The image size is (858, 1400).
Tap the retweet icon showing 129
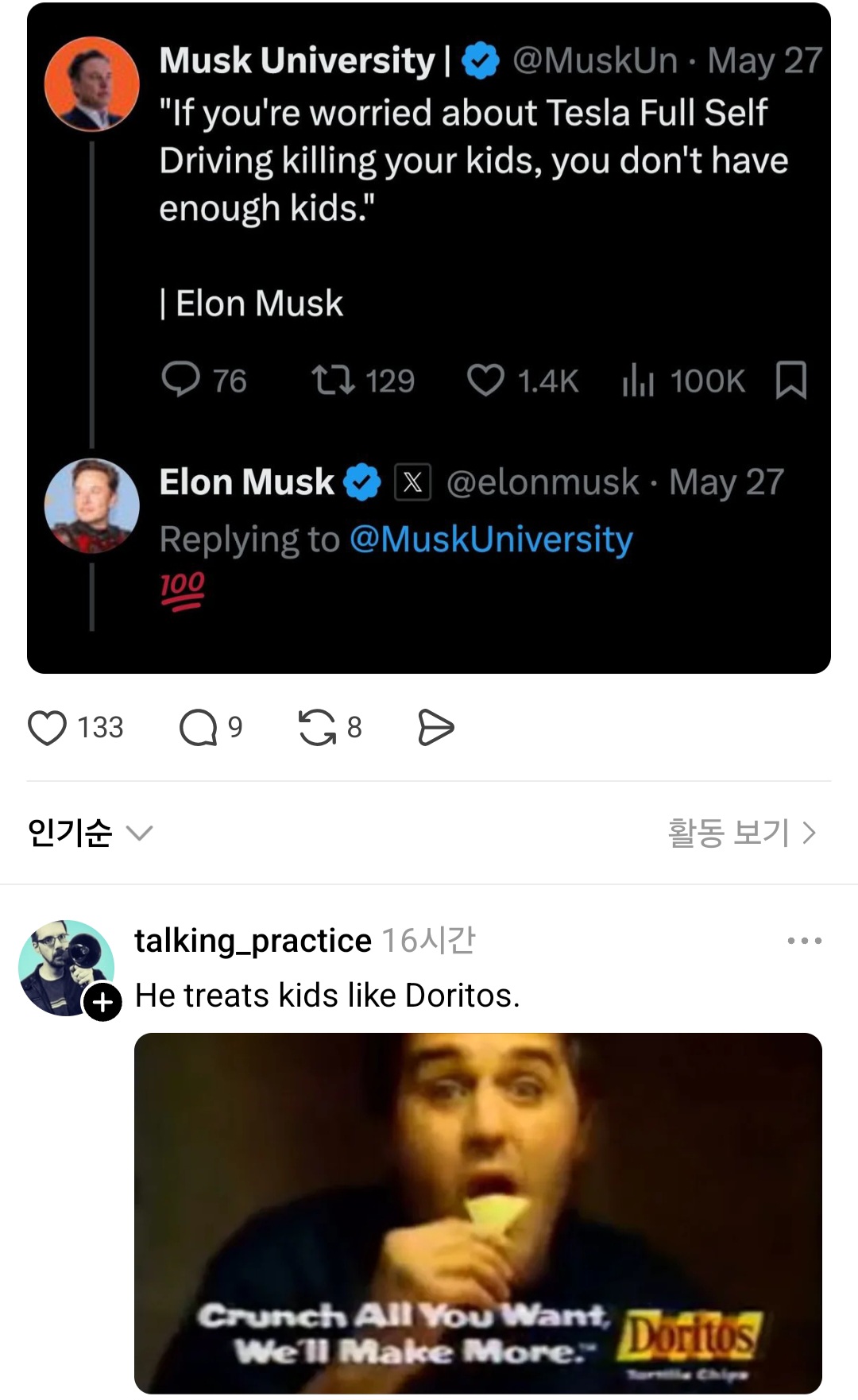333,380
